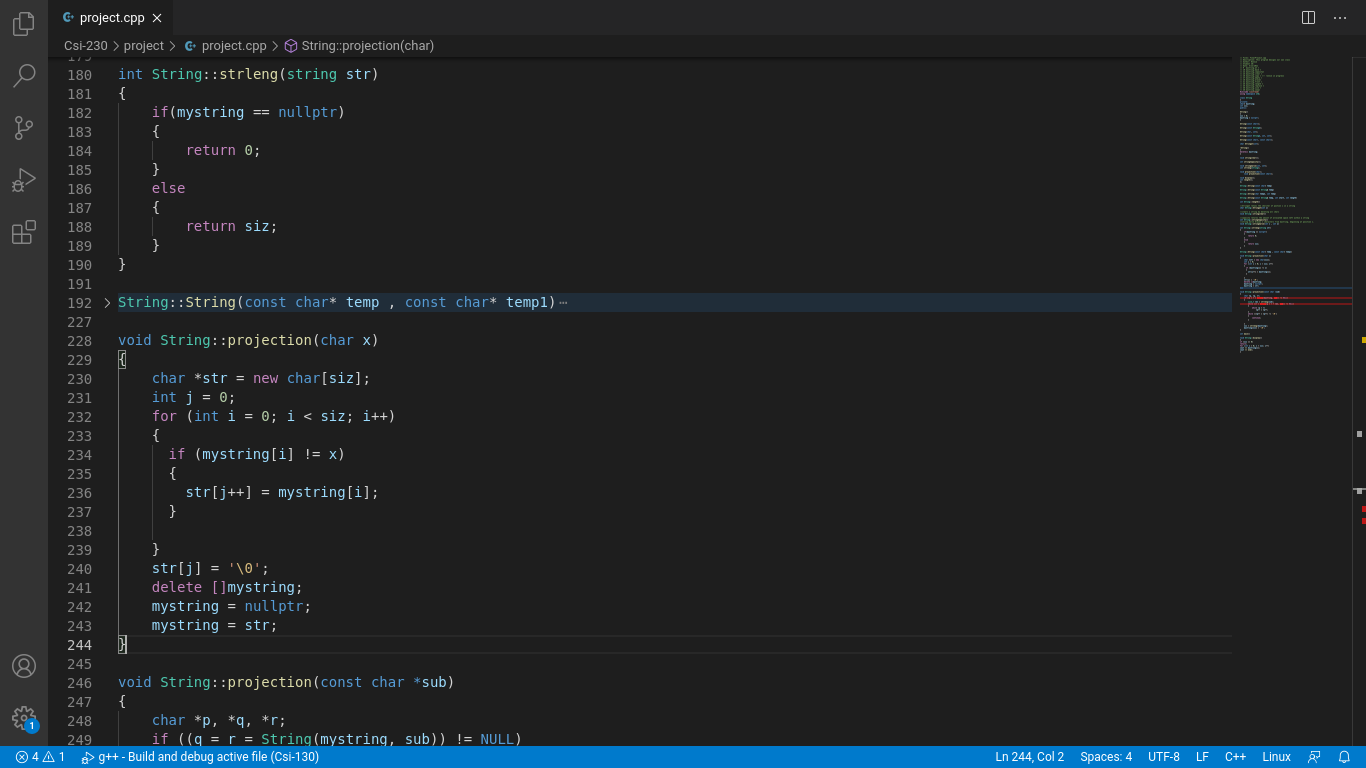Open the Accounts menu in the activity bar
Viewport: 1366px width, 768px height.
[24, 664]
